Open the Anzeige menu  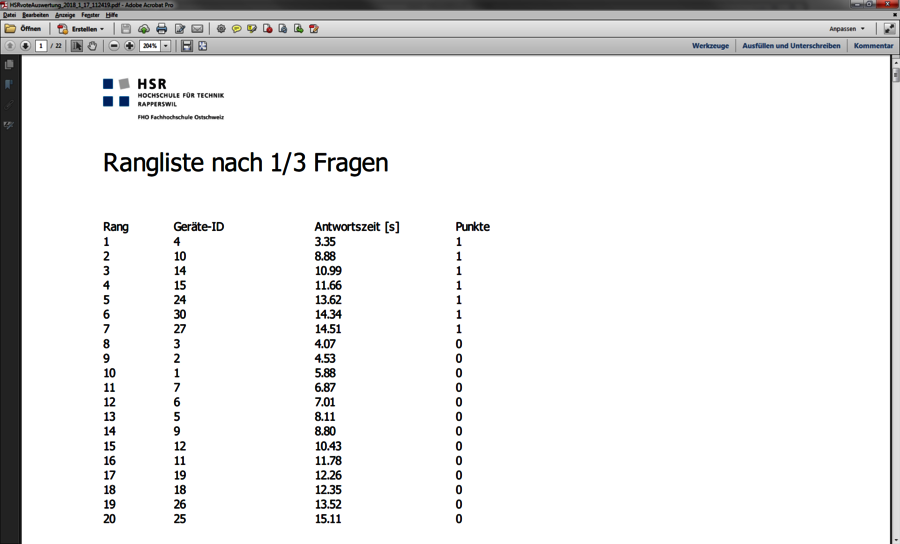[x=65, y=15]
